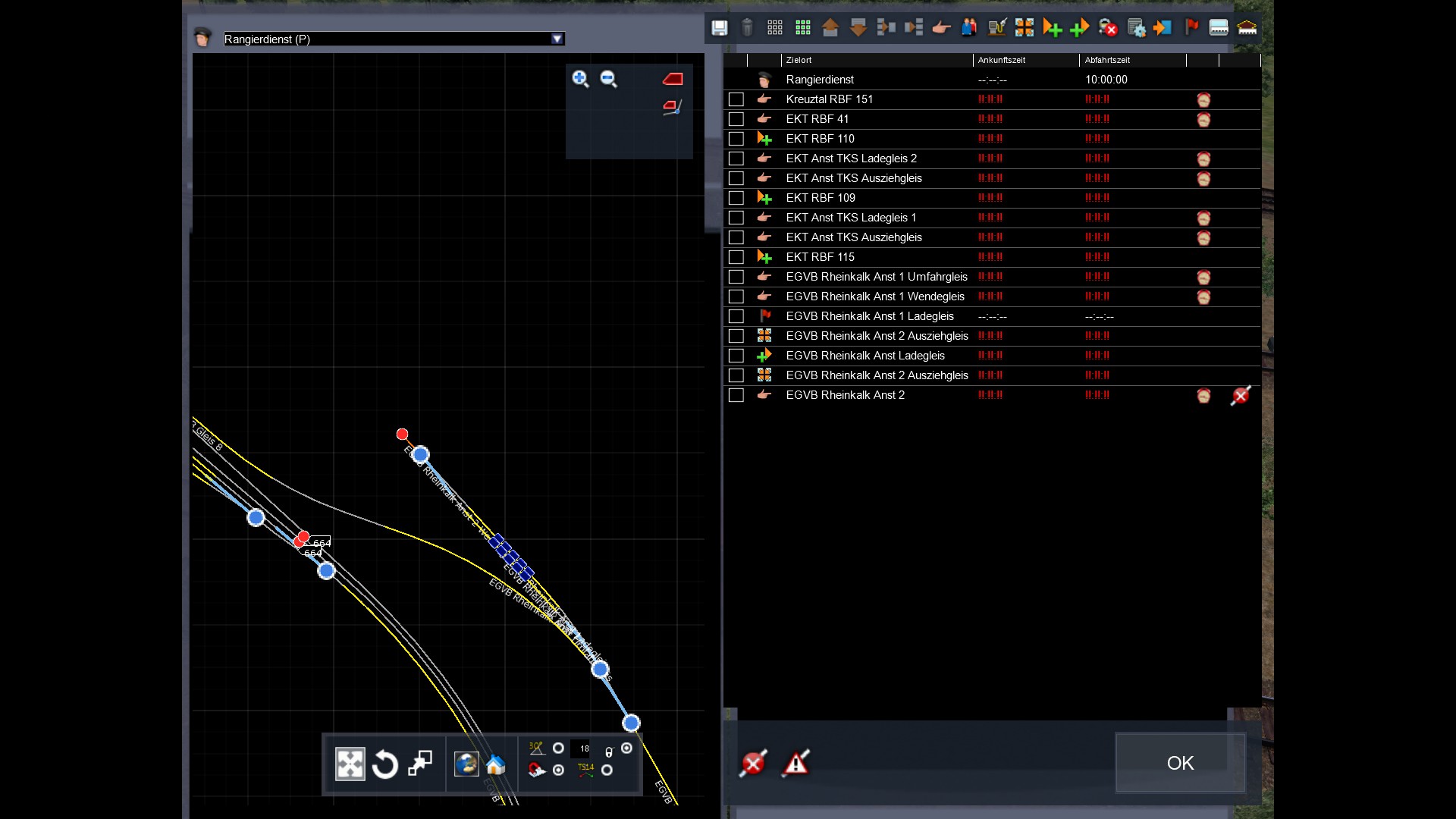
Task: Toggle the globe map overlay icon
Action: point(466,764)
